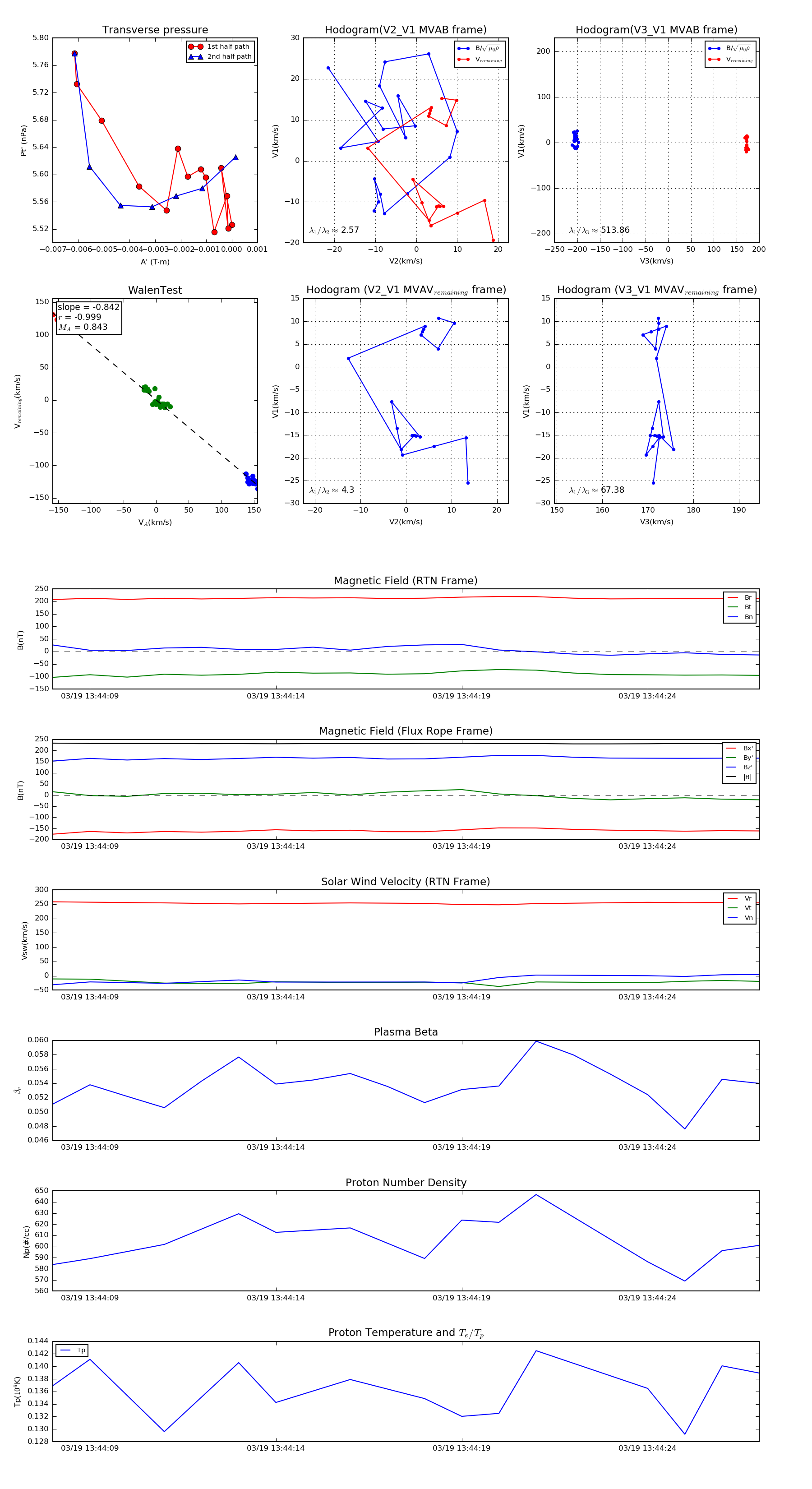Select the 'Vt' legend entry

pos(740,908)
